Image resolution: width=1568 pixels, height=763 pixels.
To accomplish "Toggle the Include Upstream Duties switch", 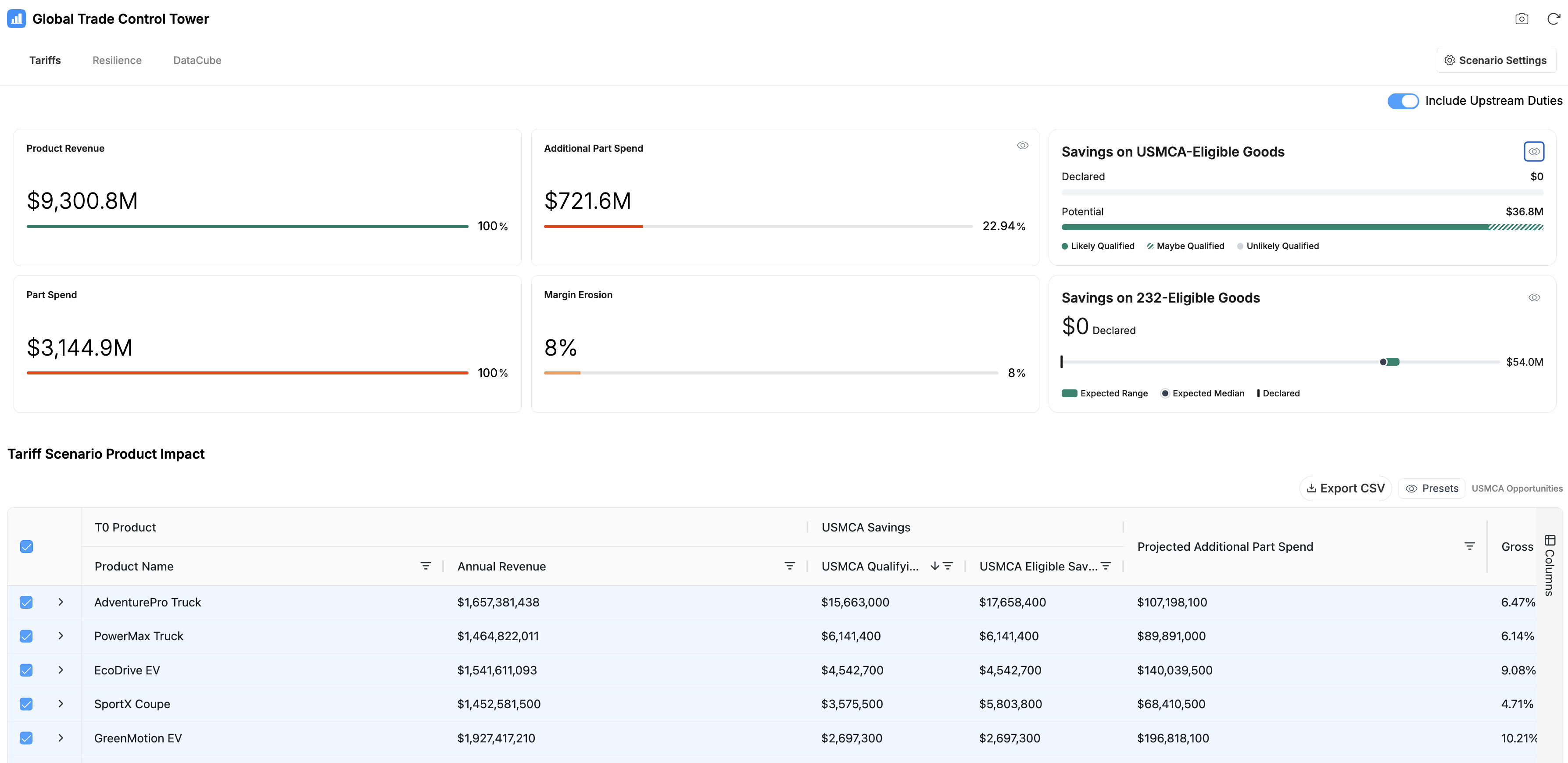I will point(1403,101).
